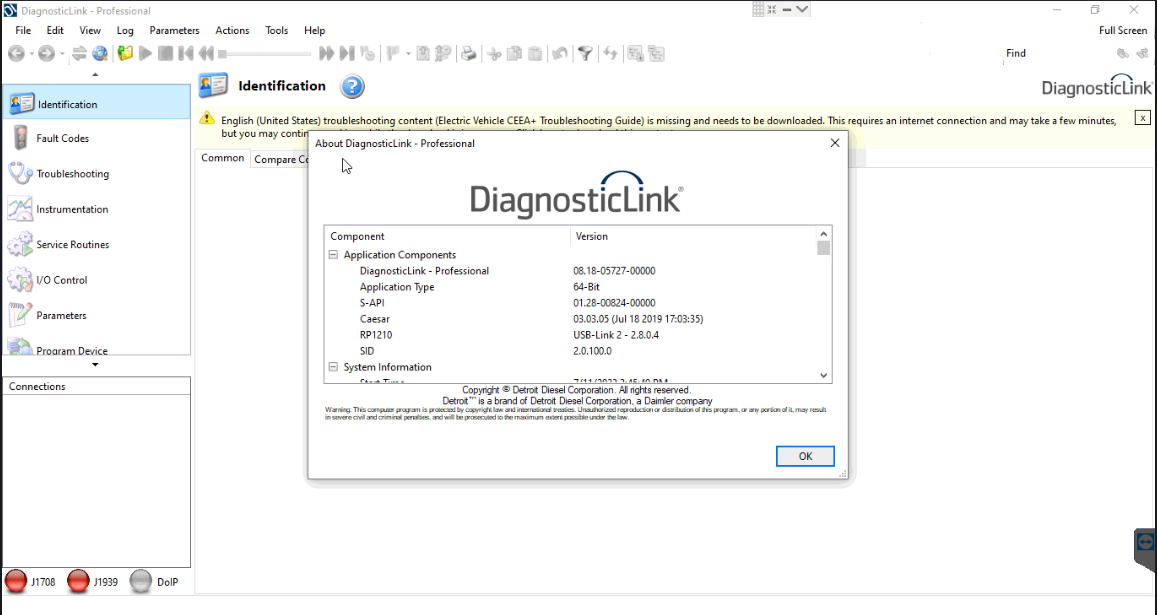Click the DoIP gray status indicator
Image resolution: width=1157 pixels, height=615 pixels.
coord(141,581)
